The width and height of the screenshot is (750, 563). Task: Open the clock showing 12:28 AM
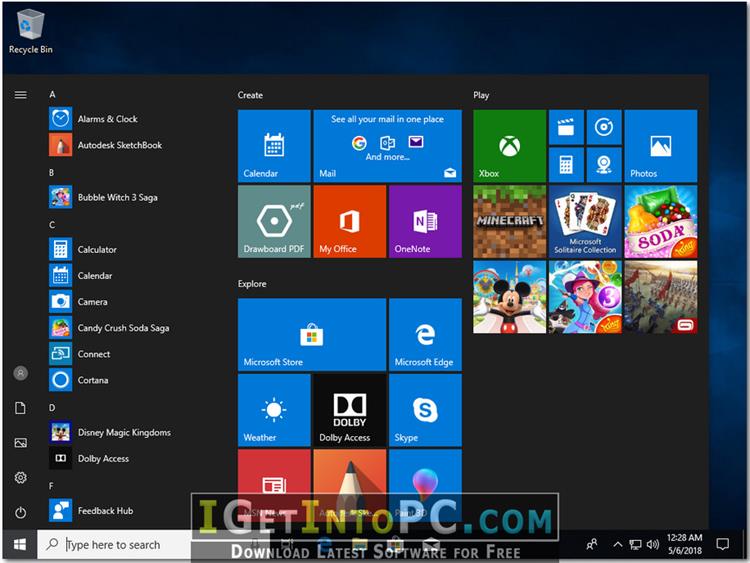(684, 544)
